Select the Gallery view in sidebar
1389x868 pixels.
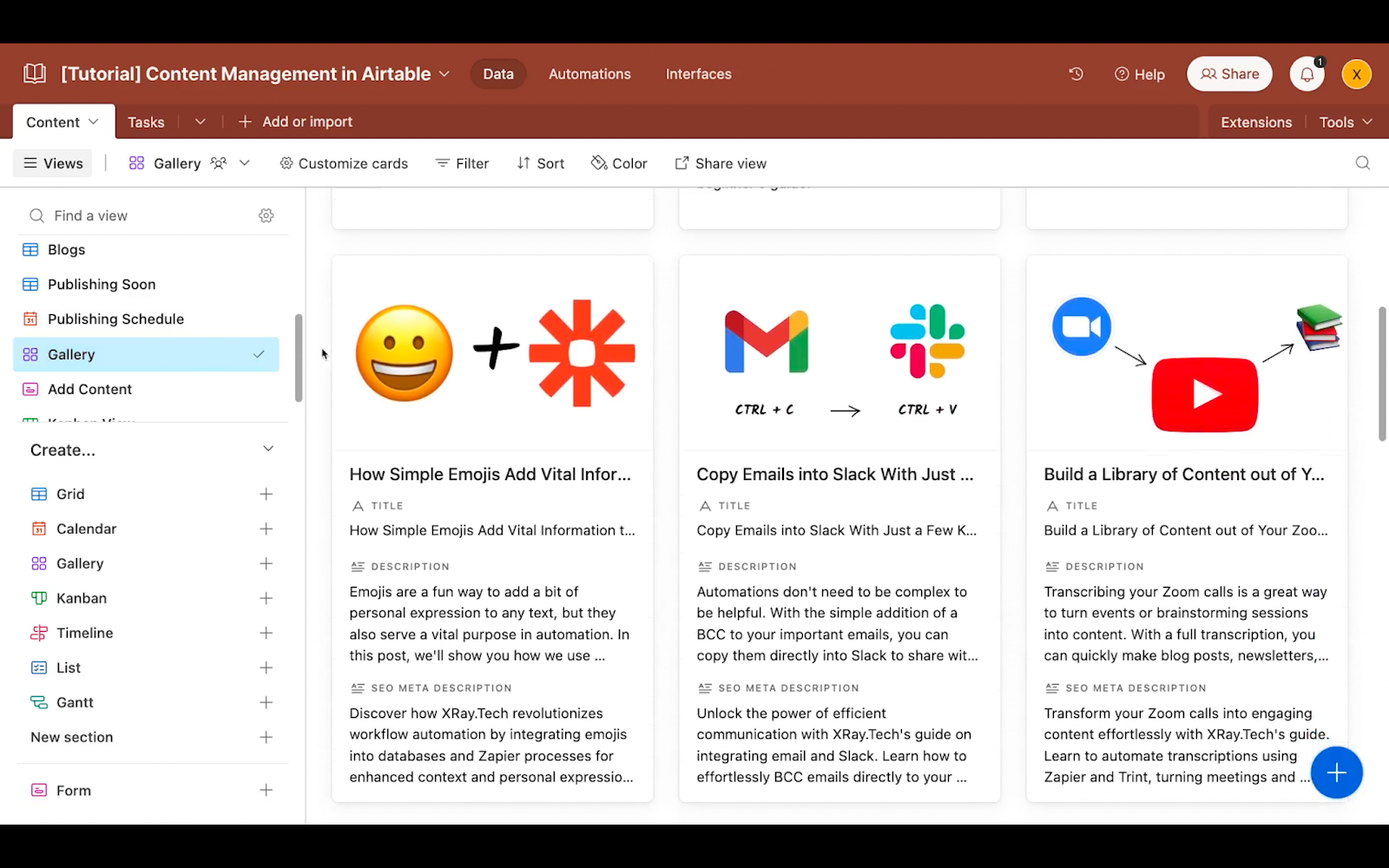(146, 354)
